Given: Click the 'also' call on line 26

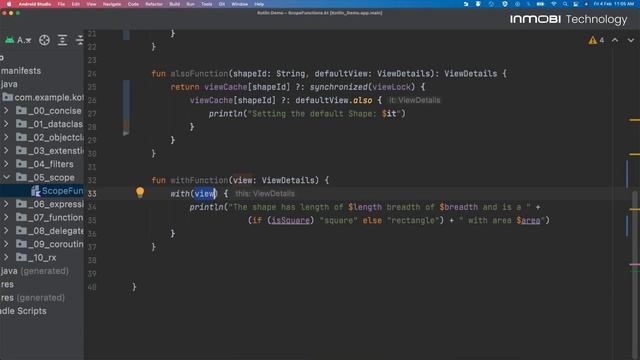Looking at the screenshot, I should (x=362, y=100).
